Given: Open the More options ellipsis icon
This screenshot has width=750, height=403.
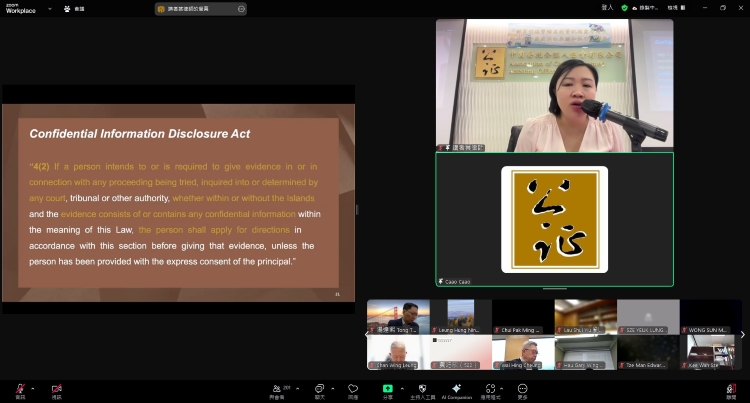Looking at the screenshot, I should 522,389.
